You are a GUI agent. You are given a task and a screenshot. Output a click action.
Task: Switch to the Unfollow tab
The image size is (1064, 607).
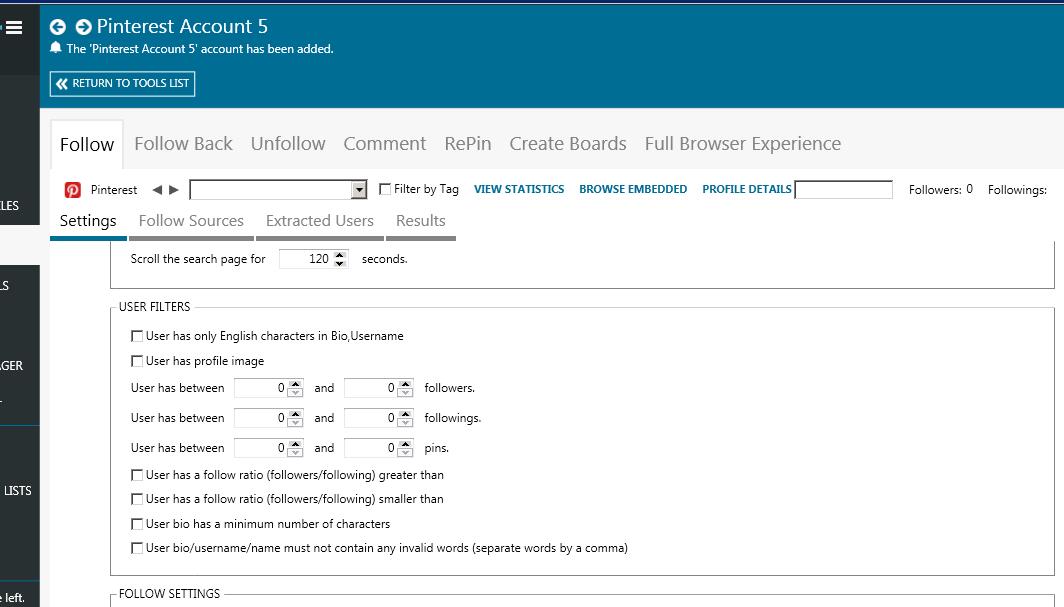pos(288,144)
